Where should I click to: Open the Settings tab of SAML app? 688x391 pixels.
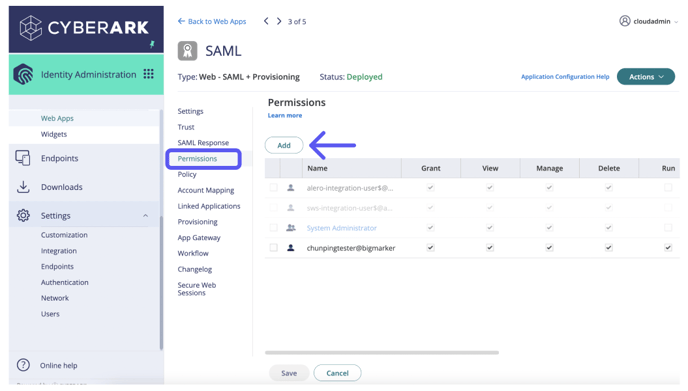pos(190,111)
